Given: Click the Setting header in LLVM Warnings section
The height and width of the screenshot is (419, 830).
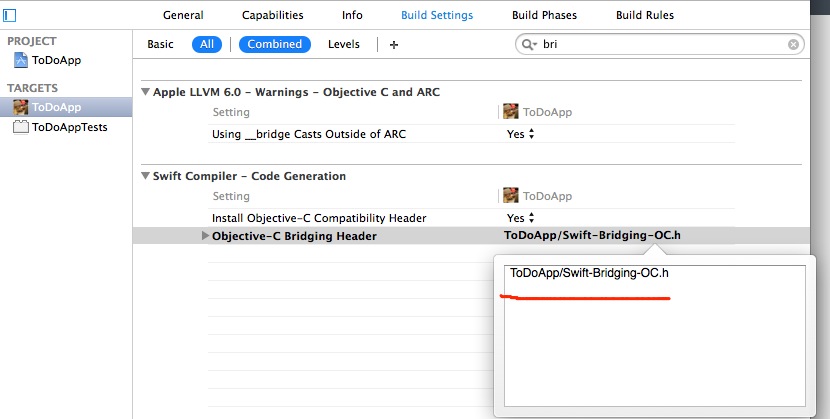Looking at the screenshot, I should click(231, 112).
